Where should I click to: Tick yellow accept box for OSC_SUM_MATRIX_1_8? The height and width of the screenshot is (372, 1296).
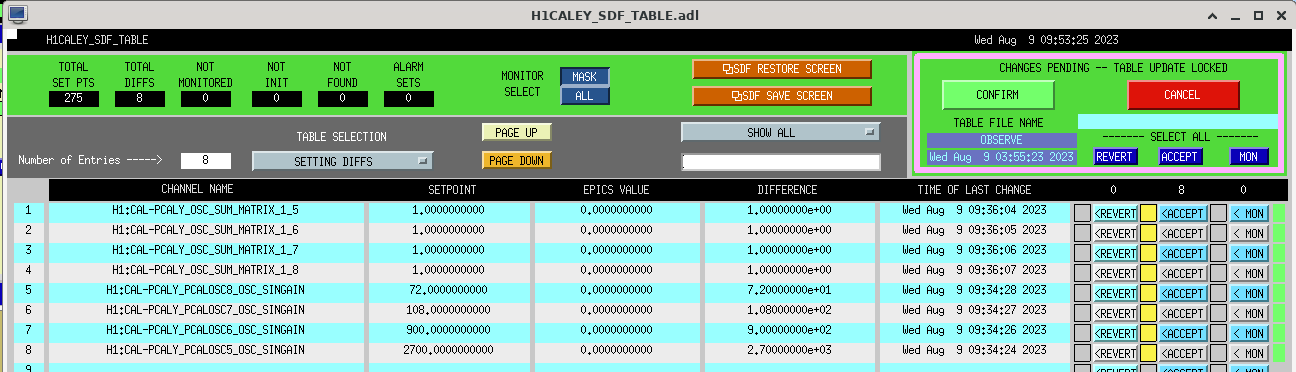[x=1148, y=272]
